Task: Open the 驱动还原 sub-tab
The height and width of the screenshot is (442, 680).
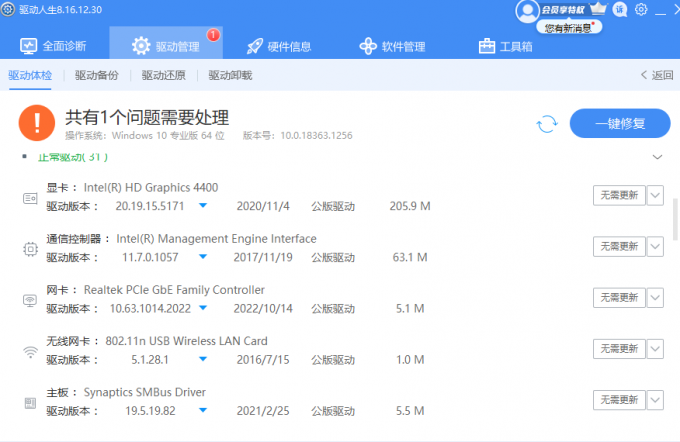Action: (163, 75)
